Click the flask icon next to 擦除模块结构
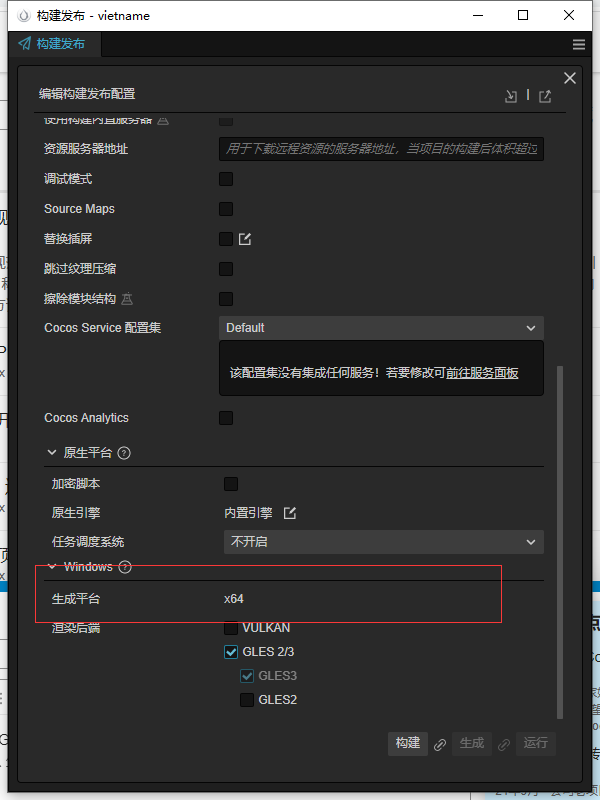 point(127,298)
